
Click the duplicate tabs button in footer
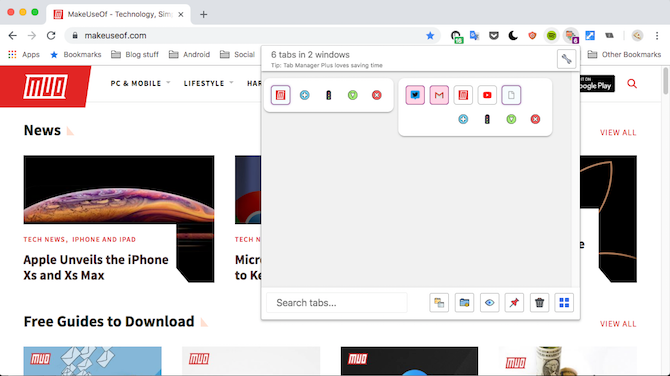click(439, 303)
